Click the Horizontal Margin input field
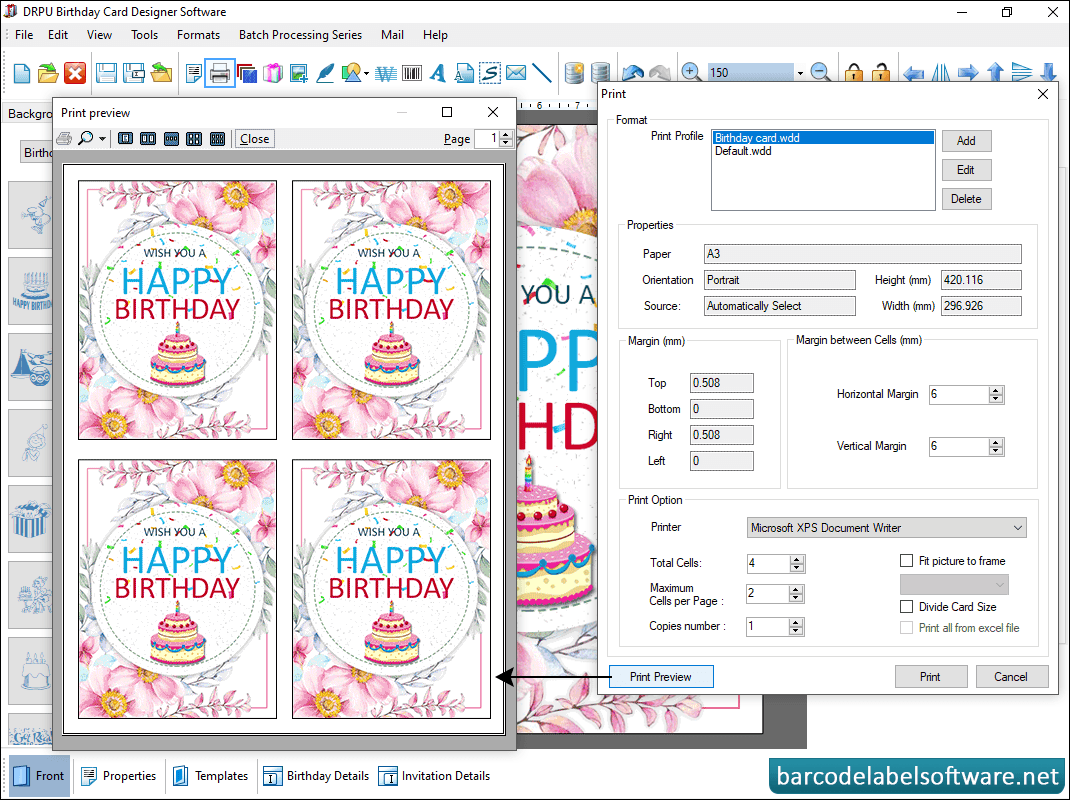Viewport: 1070px width, 800px height. pyautogui.click(x=959, y=395)
